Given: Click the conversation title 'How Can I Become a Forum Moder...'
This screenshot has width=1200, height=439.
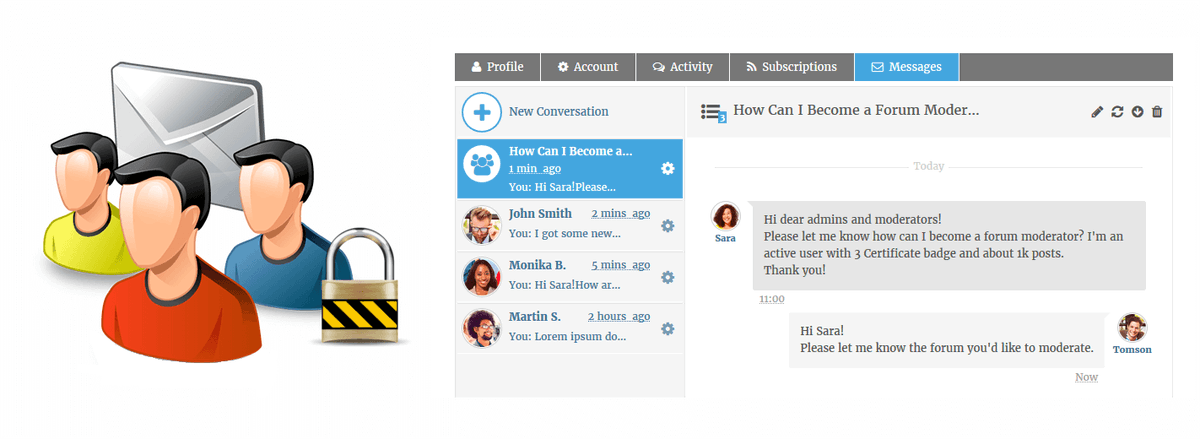Looking at the screenshot, I should click(856, 110).
